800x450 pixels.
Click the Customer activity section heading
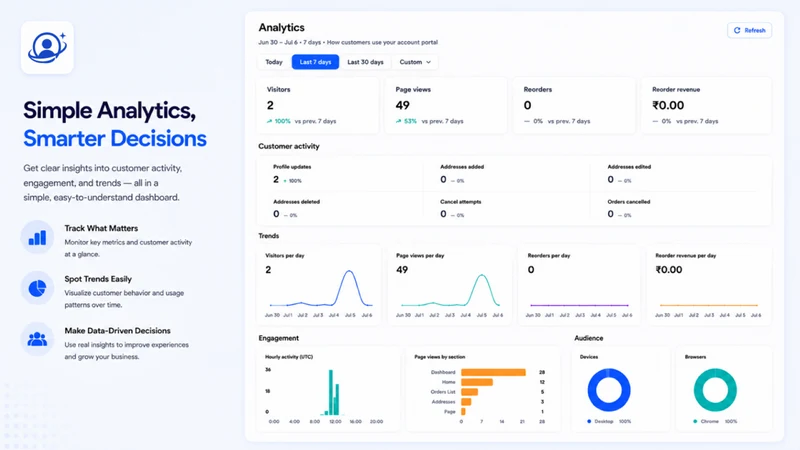coord(289,146)
